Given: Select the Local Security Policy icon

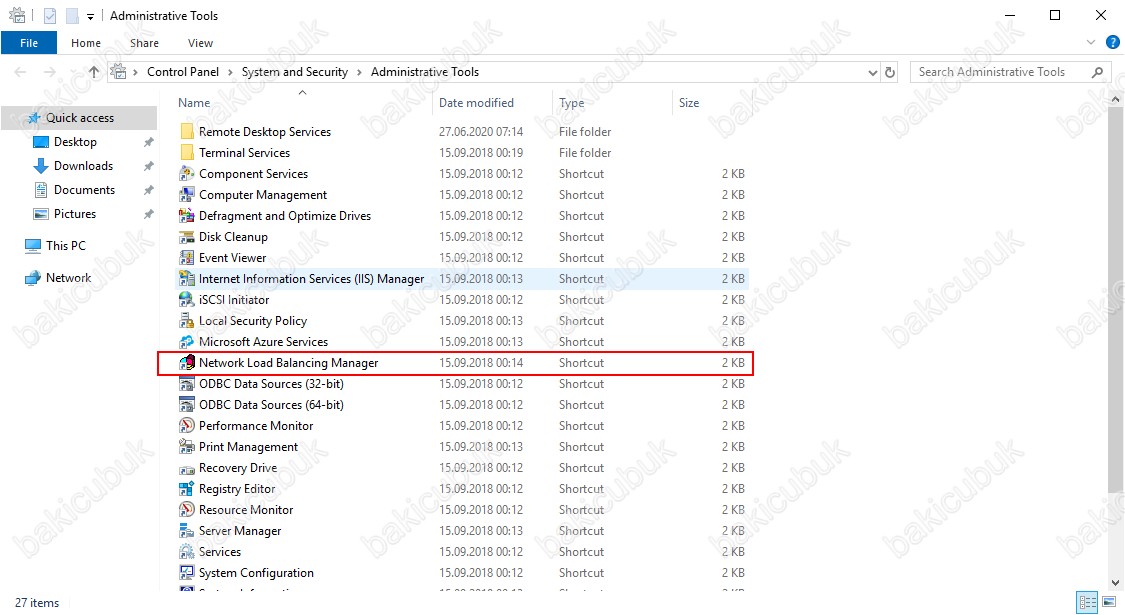Looking at the screenshot, I should coord(187,321).
